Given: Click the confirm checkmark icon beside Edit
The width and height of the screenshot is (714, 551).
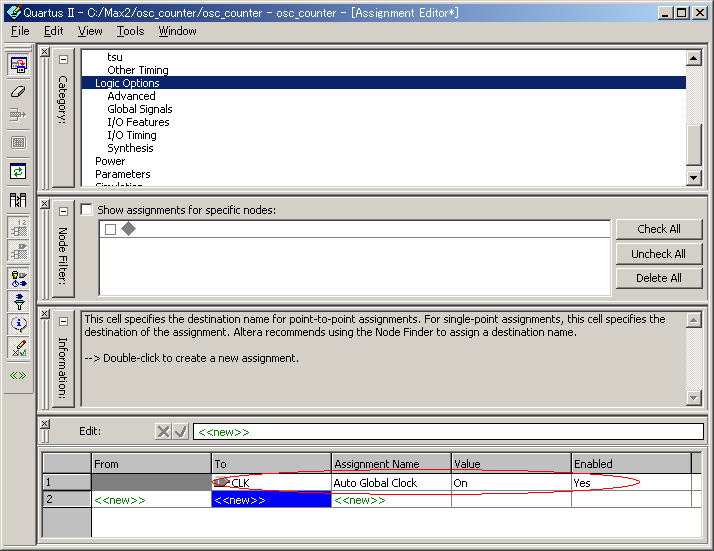Looking at the screenshot, I should pyautogui.click(x=181, y=431).
